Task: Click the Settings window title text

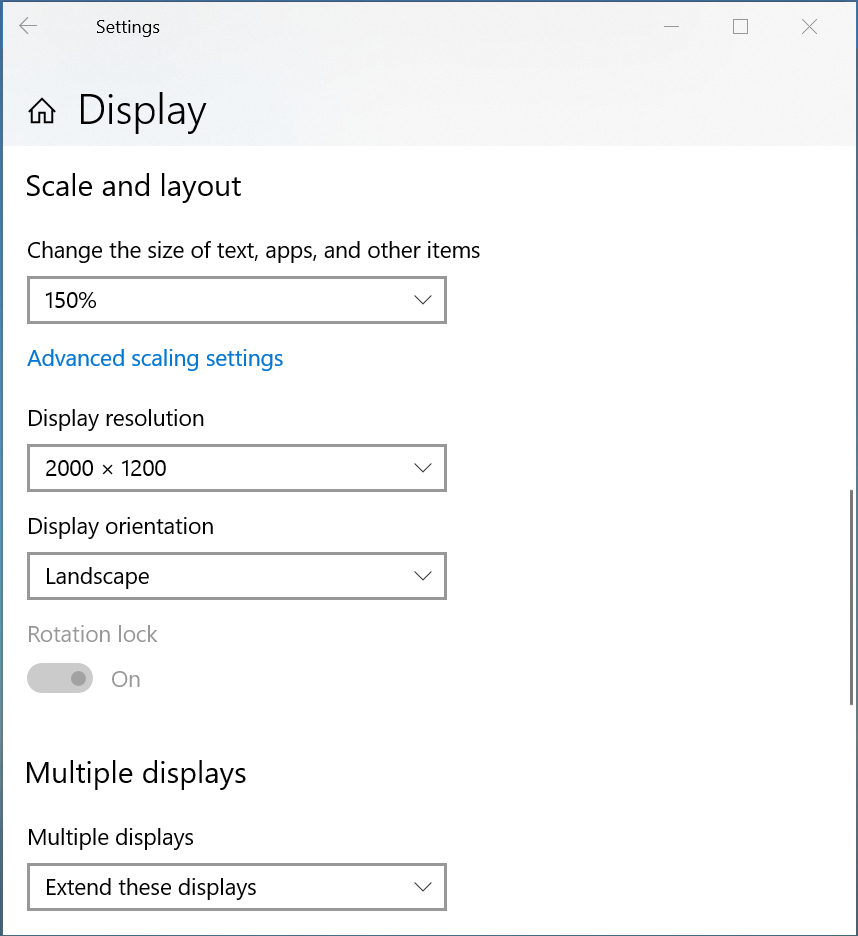Action: [x=128, y=27]
